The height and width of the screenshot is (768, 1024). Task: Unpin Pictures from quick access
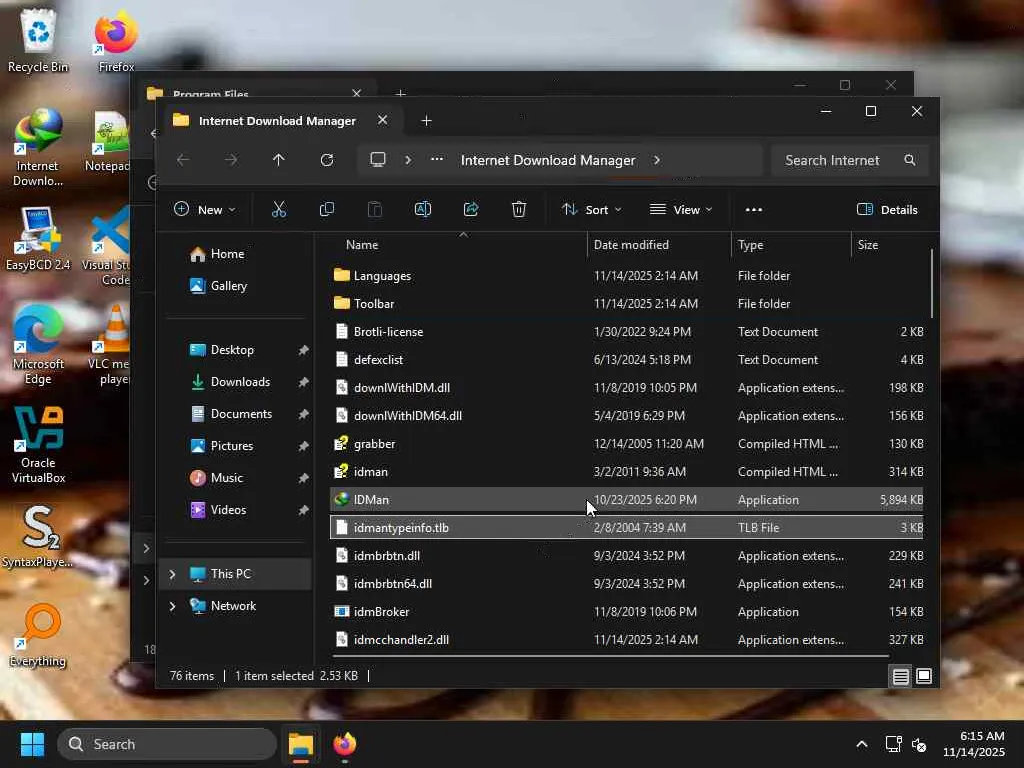click(x=303, y=446)
